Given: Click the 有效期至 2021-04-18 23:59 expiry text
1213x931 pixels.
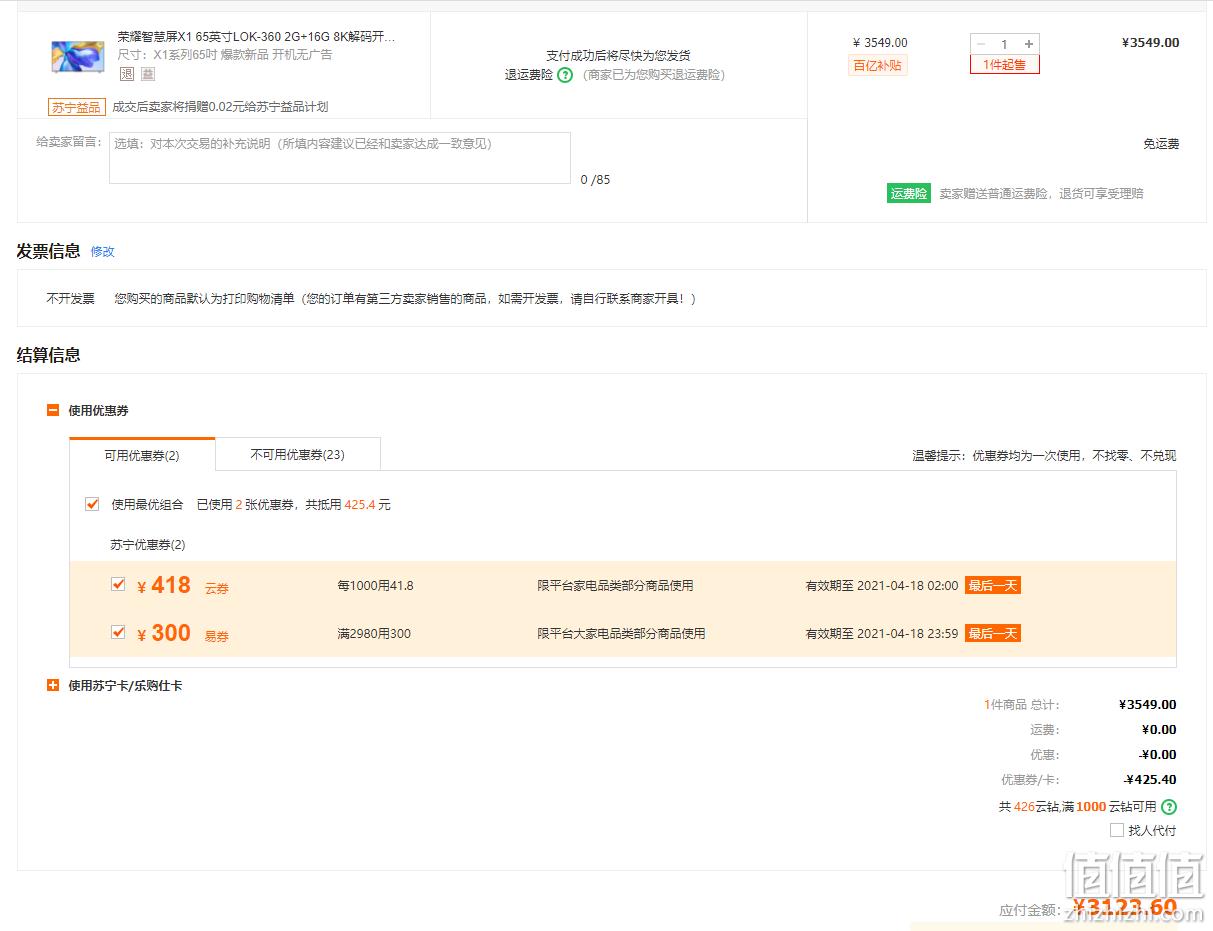Looking at the screenshot, I should (x=882, y=634).
